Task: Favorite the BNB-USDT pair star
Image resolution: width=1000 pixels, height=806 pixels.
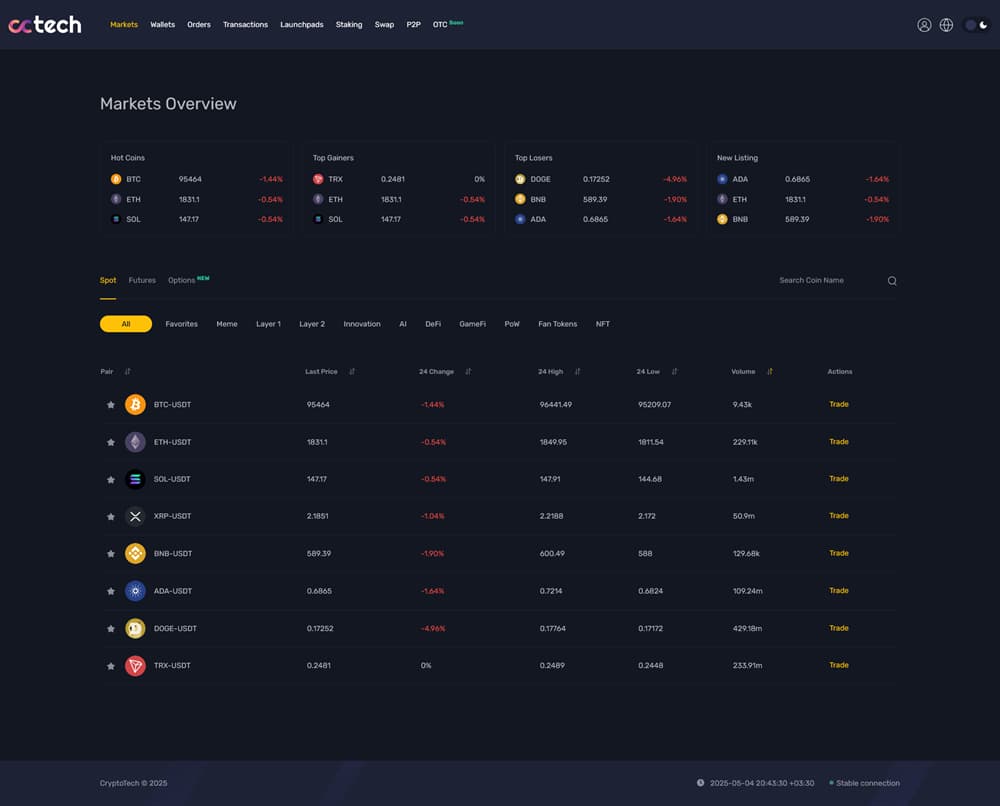Action: 111,553
